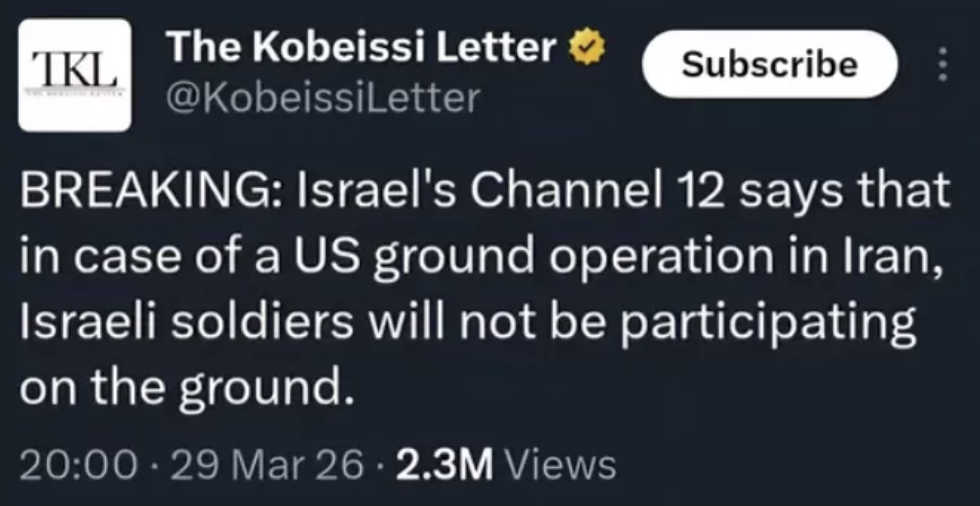Click the says that text
This screenshot has width=980, height=506.
(848, 193)
